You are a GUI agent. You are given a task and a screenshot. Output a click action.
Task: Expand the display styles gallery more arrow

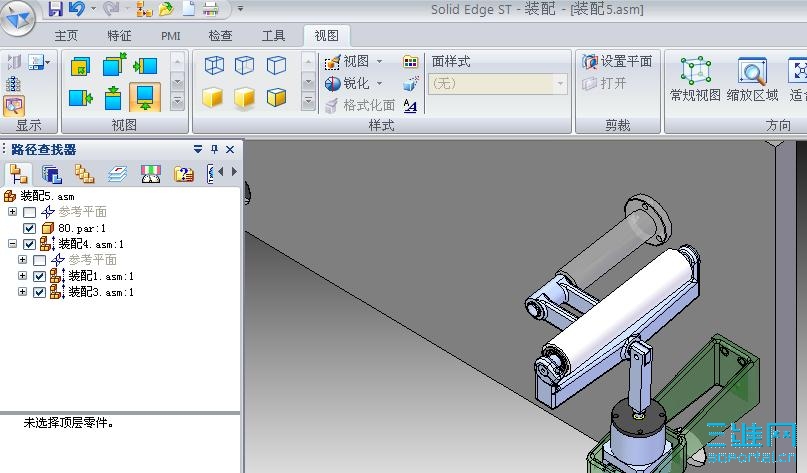[x=308, y=101]
